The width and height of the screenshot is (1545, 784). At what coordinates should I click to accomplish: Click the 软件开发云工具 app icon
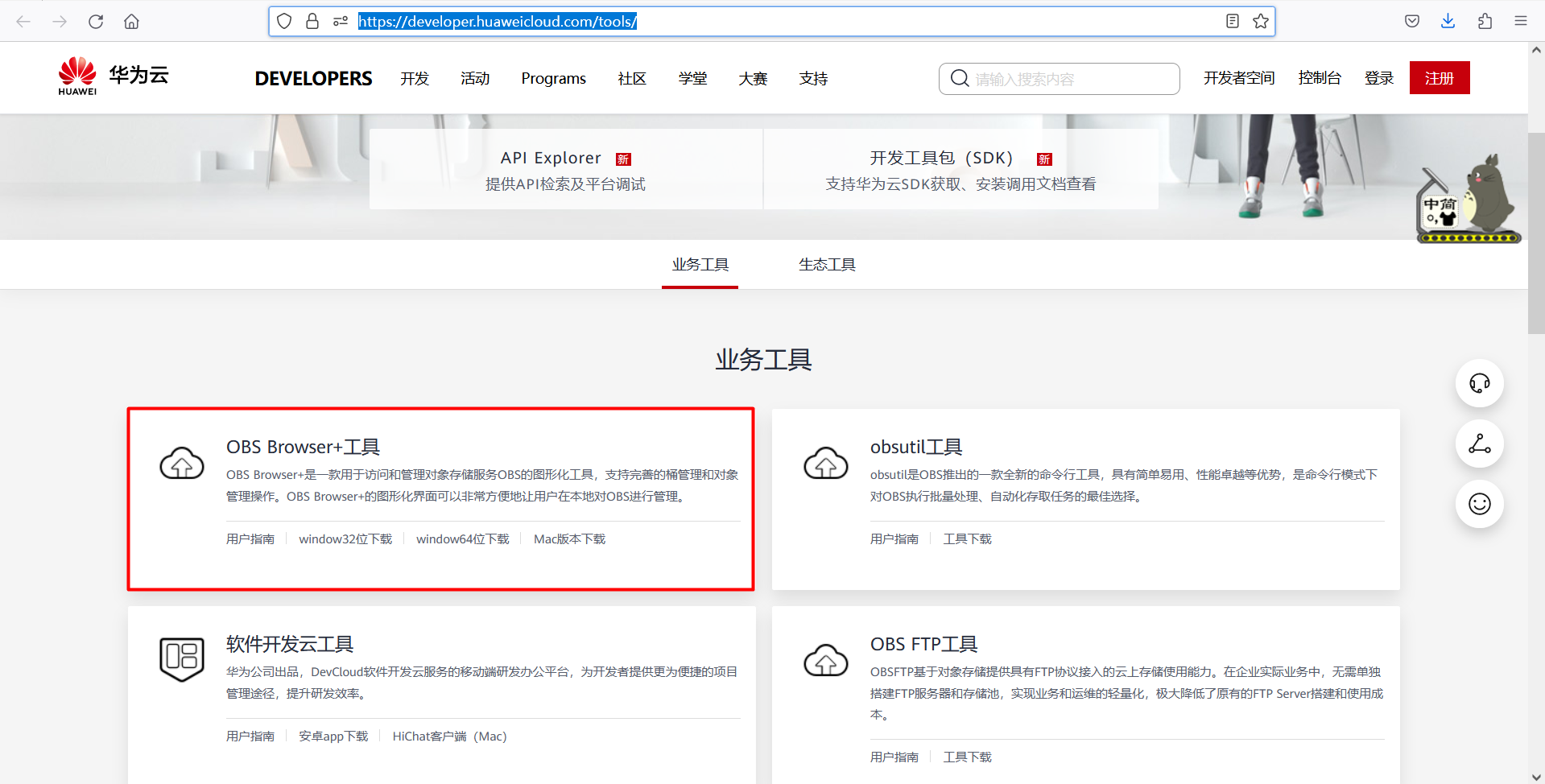[x=181, y=660]
